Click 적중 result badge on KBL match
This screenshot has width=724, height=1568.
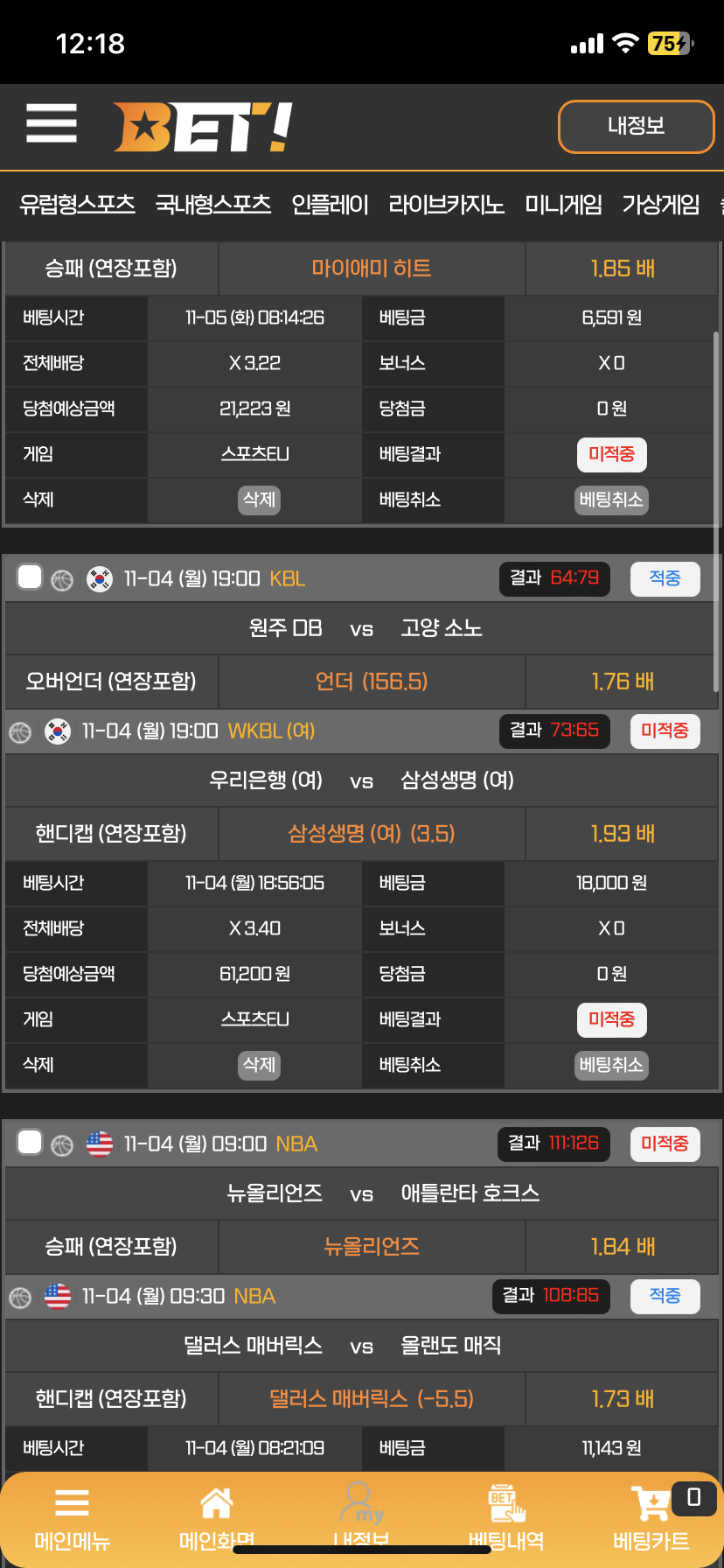(x=665, y=578)
